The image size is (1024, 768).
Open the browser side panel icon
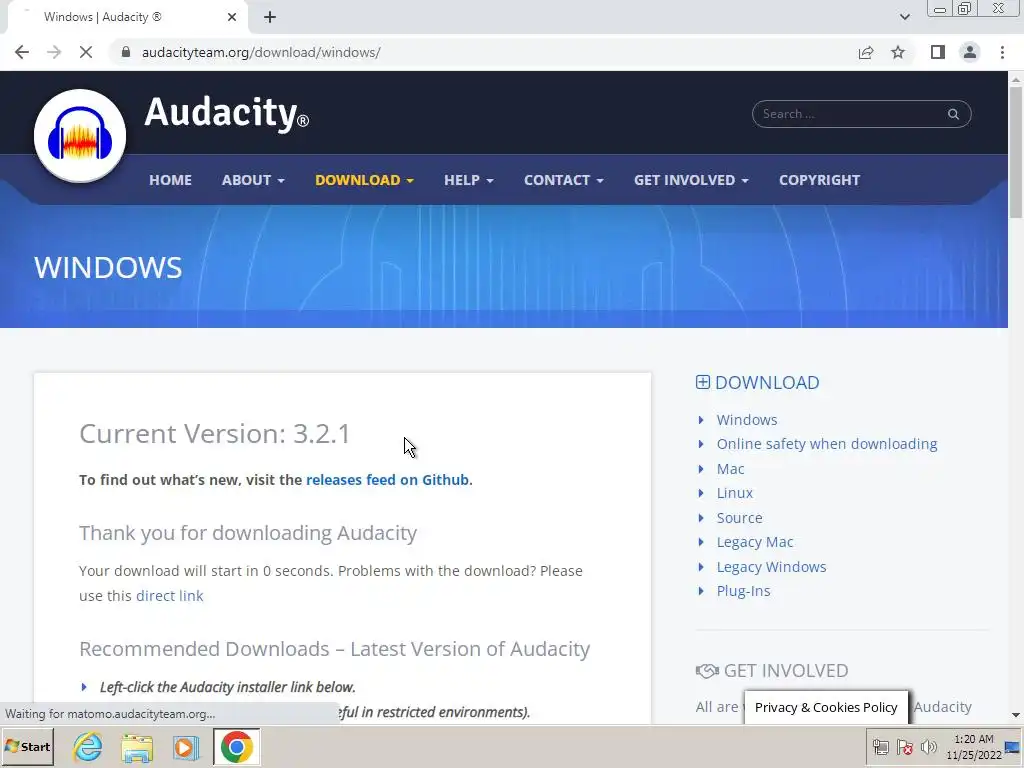[938, 52]
